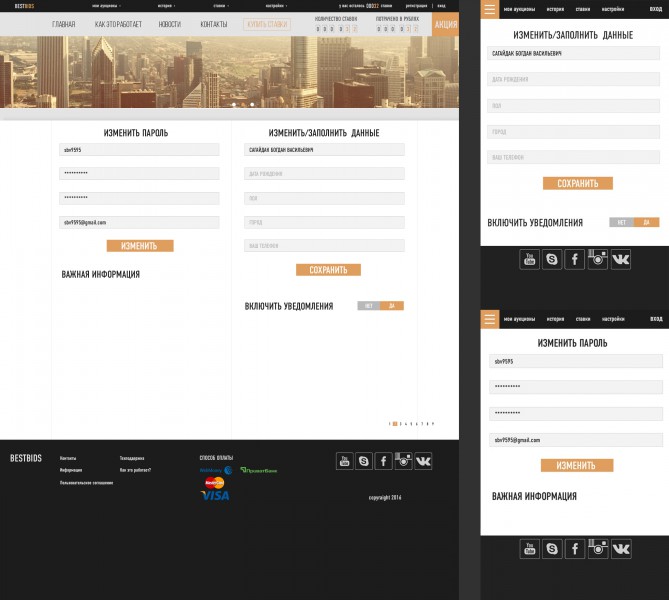Click desktop email field sbv9595@gmail.com
The height and width of the screenshot is (600, 669).
139,222
